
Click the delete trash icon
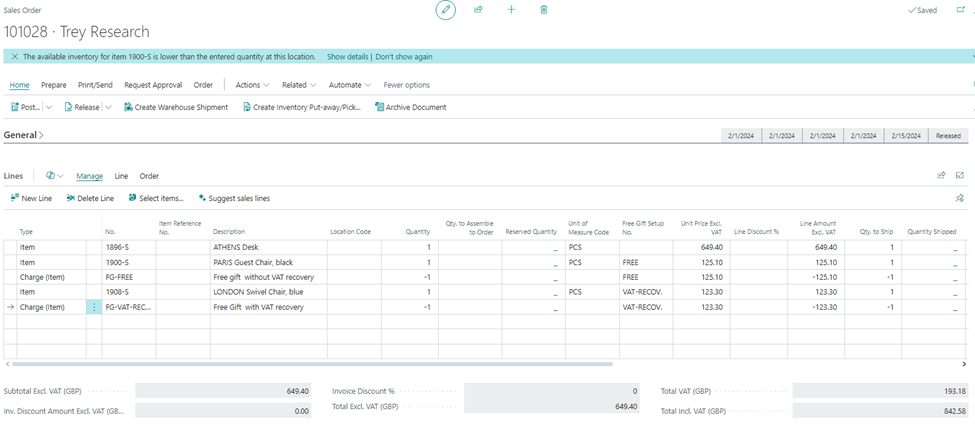544,10
